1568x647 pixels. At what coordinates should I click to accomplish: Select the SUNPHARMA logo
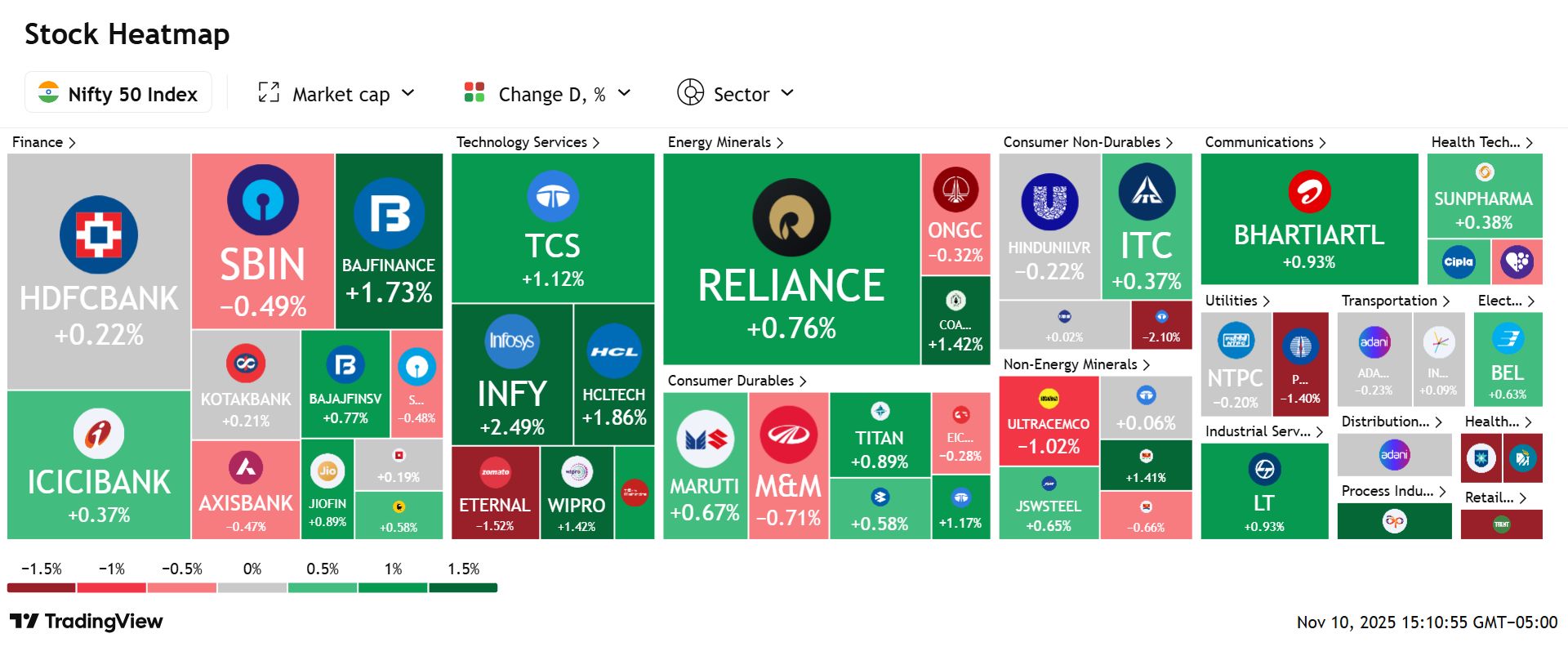coord(1485,172)
